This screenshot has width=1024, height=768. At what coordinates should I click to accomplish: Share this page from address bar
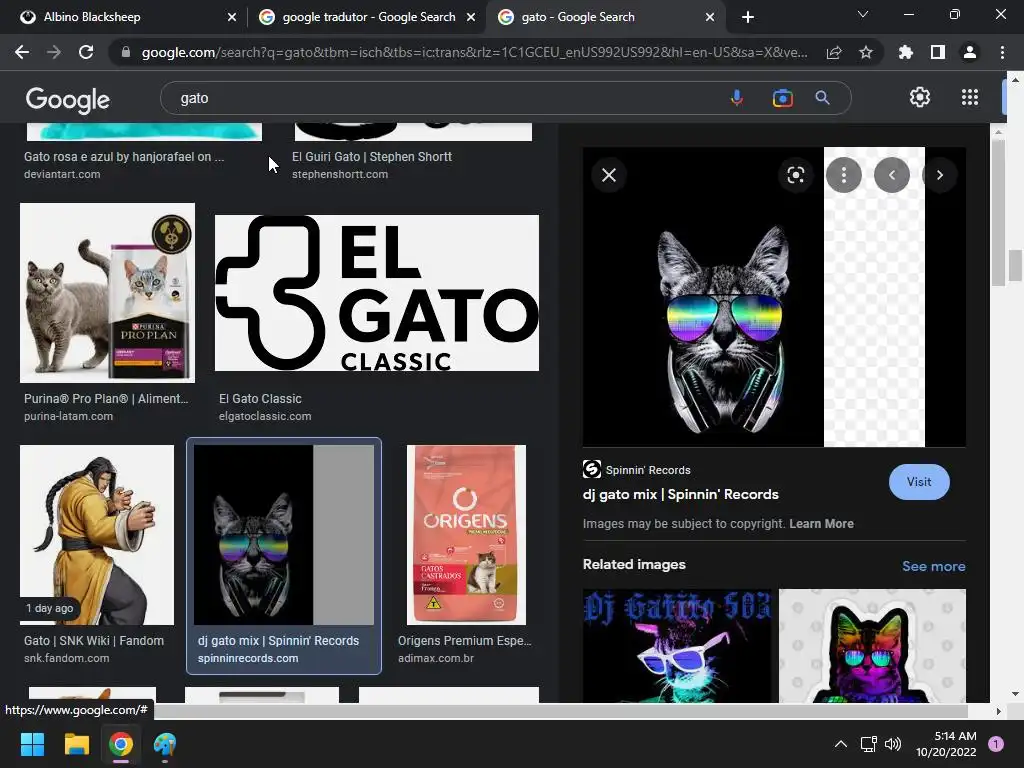tap(834, 52)
